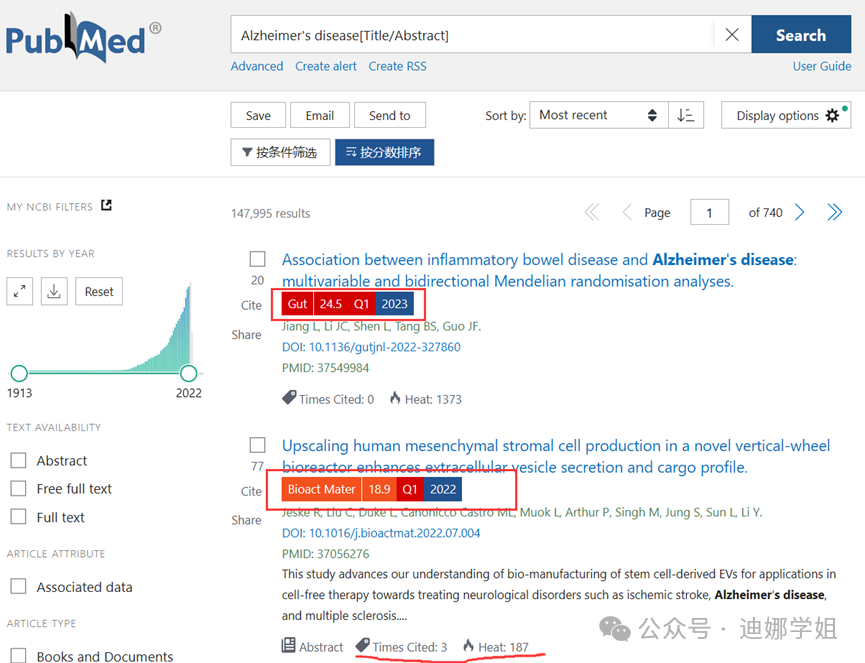Click the Email button
Screen dimensions: 865x663
(x=320, y=115)
